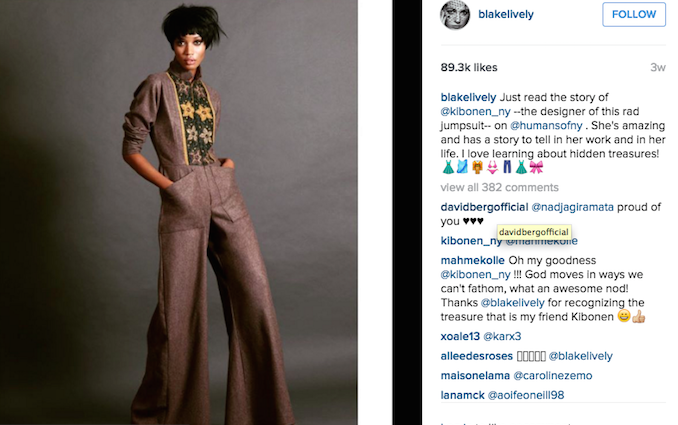Open lanamck commenter profile

coord(462,395)
